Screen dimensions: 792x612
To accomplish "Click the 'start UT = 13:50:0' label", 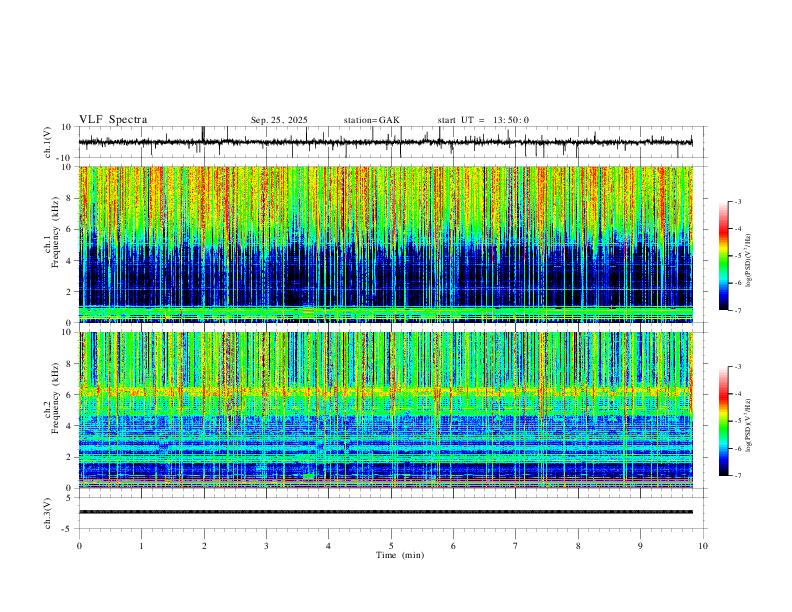I will (483, 120).
